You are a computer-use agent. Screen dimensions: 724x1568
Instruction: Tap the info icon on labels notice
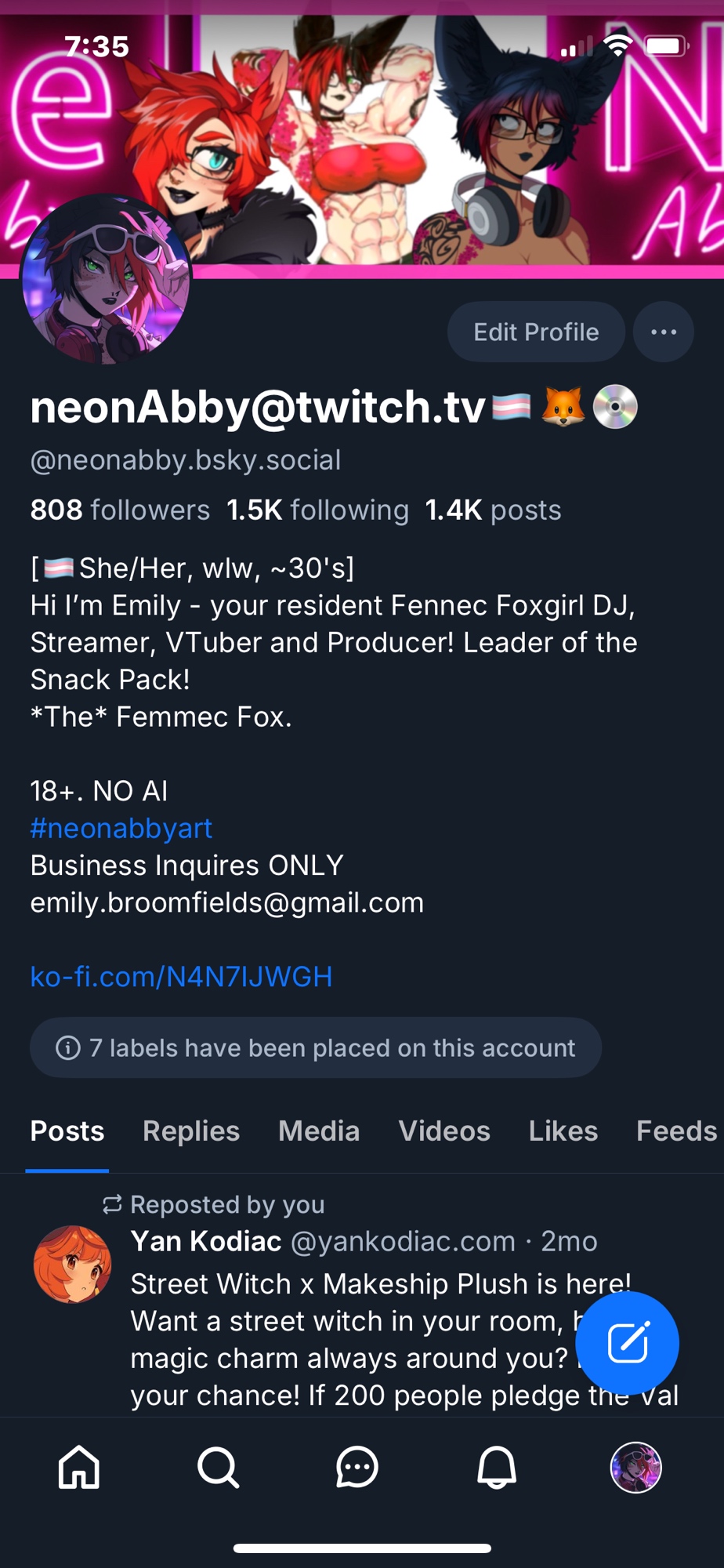(x=68, y=1047)
